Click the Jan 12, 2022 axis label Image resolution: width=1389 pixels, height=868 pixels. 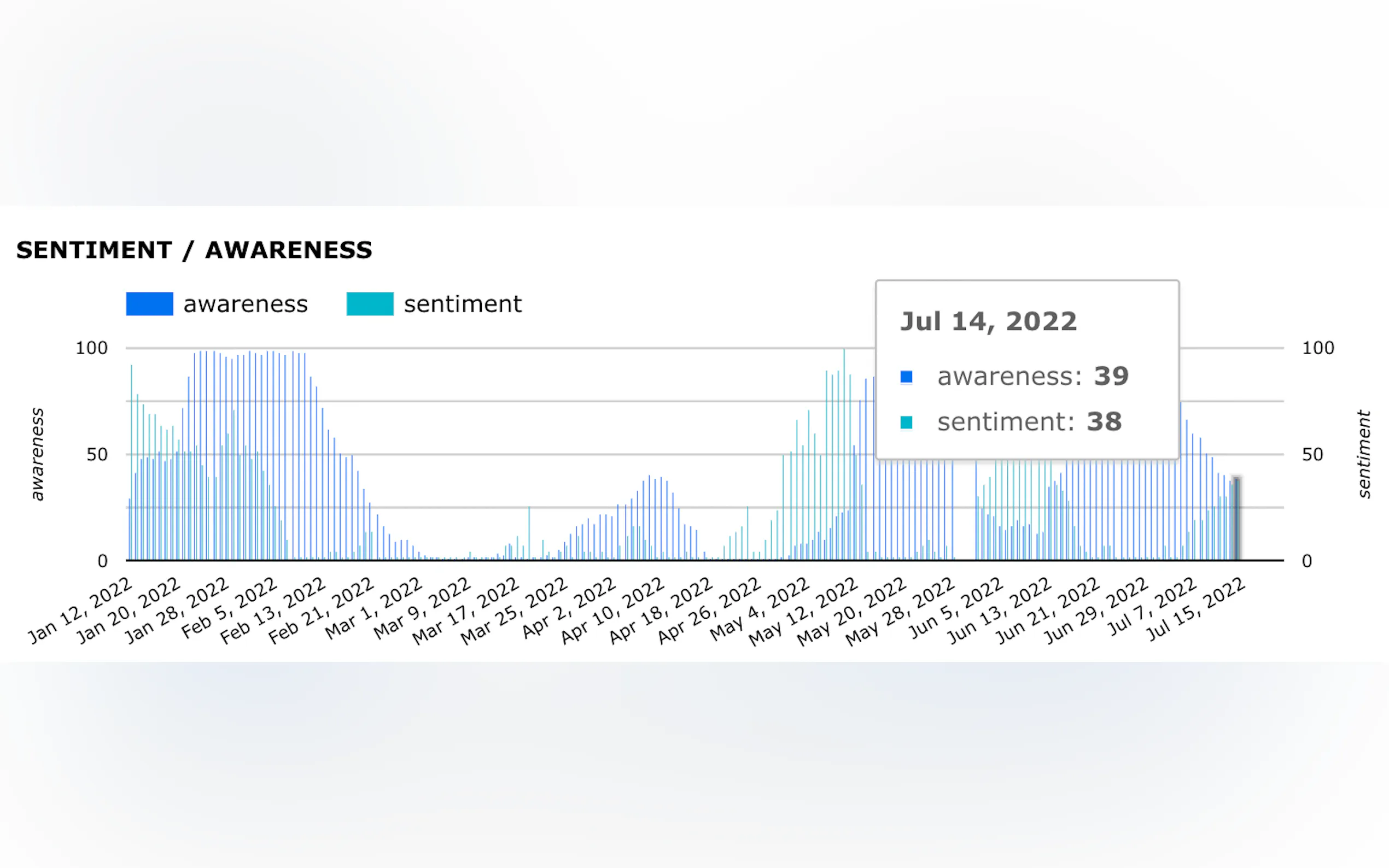81,611
